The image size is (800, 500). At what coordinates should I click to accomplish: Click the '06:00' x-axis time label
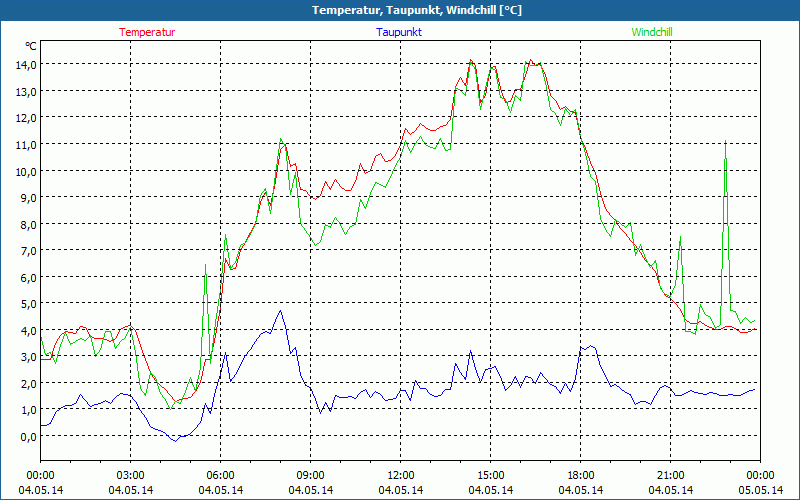[220, 476]
